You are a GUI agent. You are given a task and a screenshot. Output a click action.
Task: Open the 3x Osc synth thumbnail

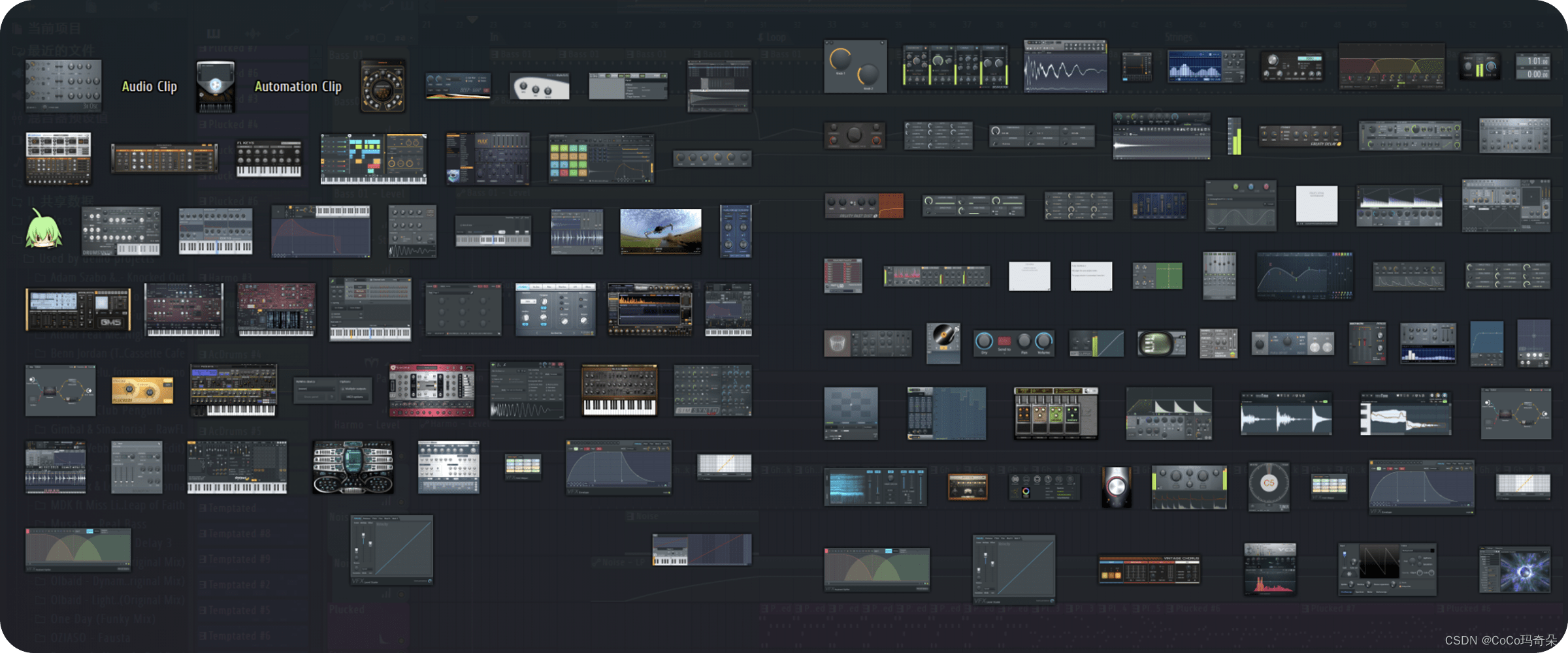point(63,85)
